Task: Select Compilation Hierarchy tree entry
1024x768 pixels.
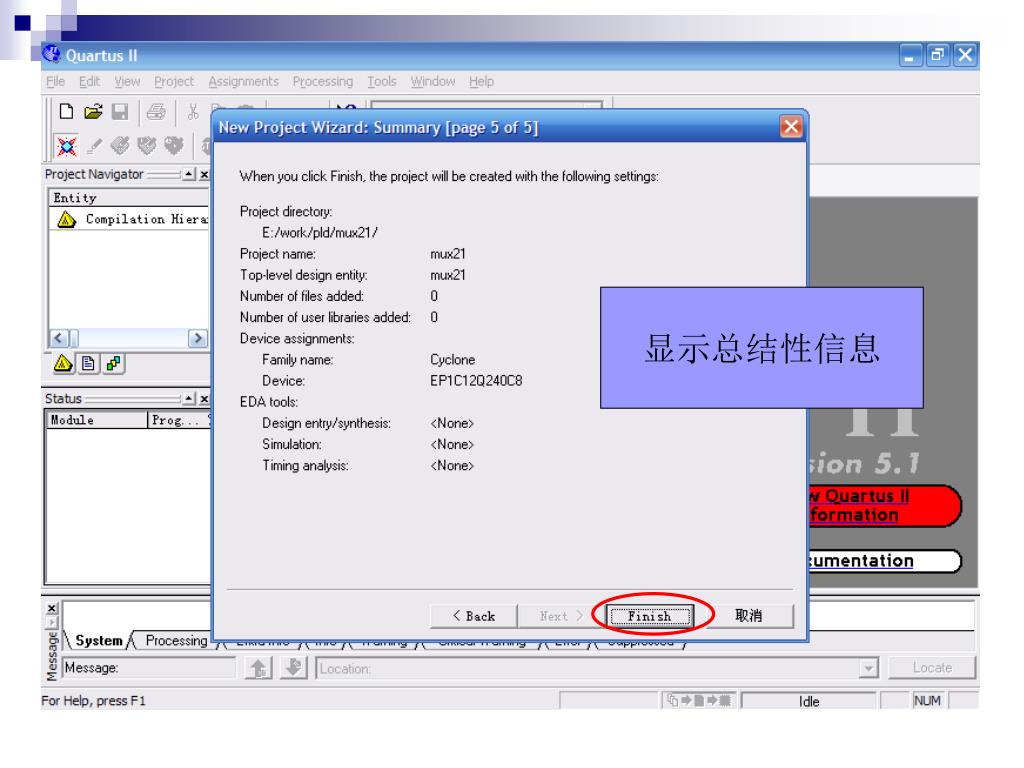Action: point(132,219)
